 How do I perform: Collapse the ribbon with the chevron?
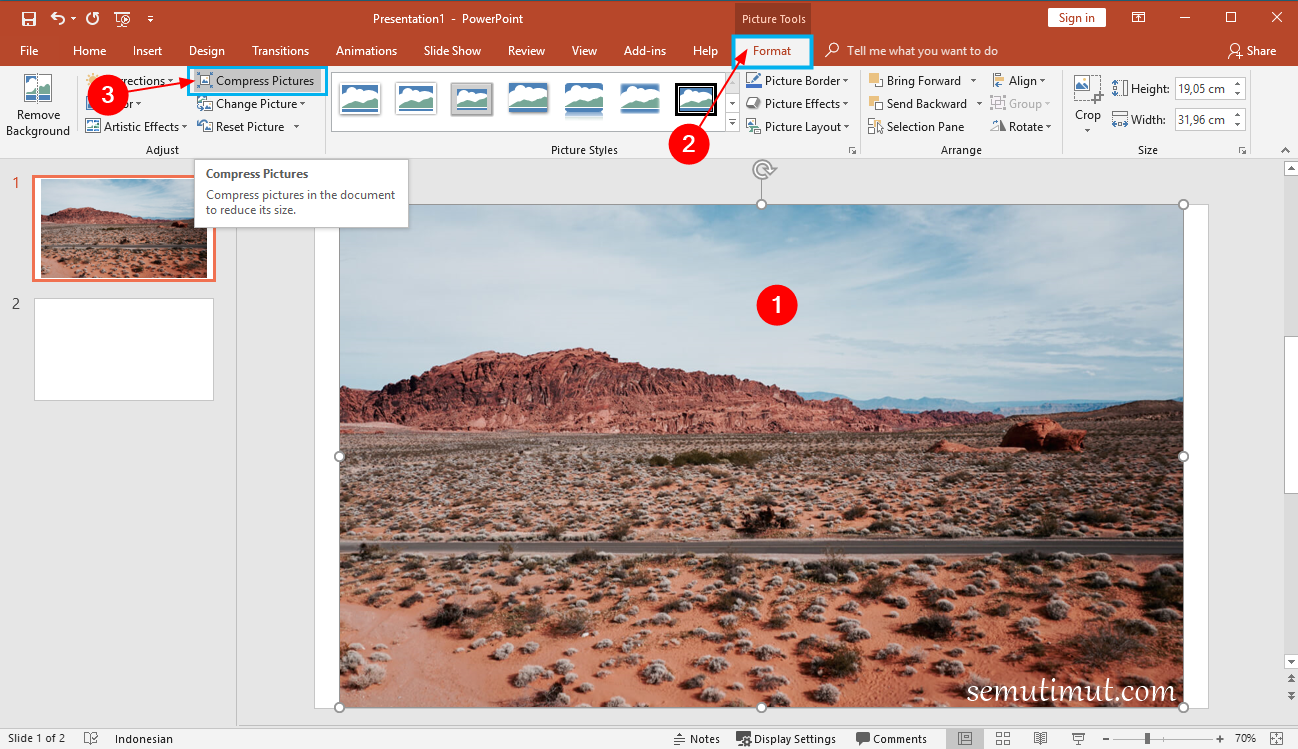(1285, 150)
